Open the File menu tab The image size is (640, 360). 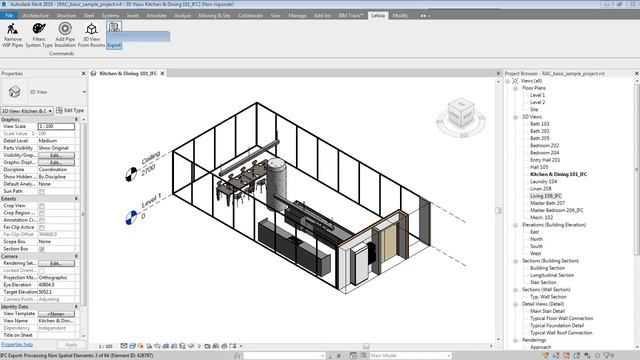tap(9, 16)
